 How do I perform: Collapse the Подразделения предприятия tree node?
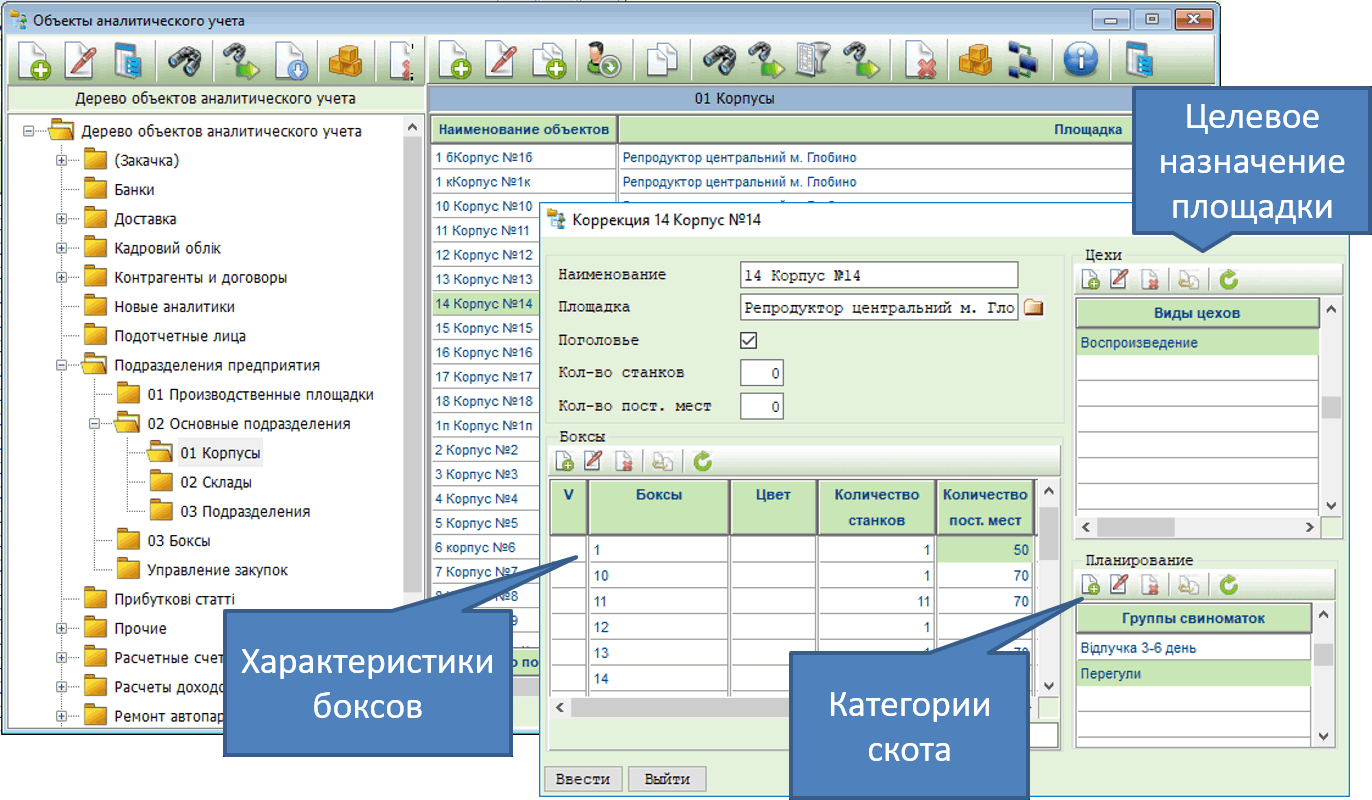tap(62, 366)
